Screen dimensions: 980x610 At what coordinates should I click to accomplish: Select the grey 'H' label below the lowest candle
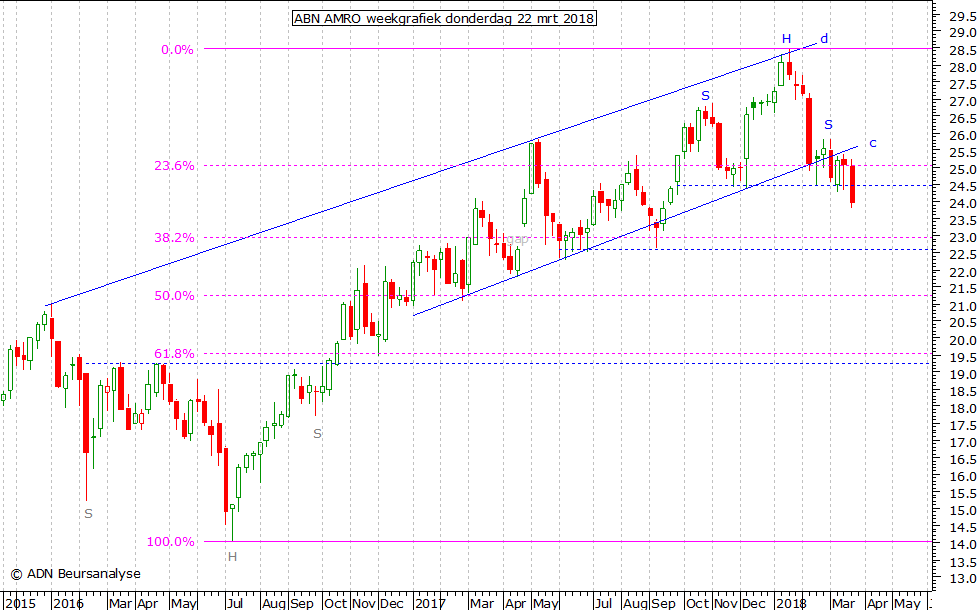pyautogui.click(x=232, y=556)
